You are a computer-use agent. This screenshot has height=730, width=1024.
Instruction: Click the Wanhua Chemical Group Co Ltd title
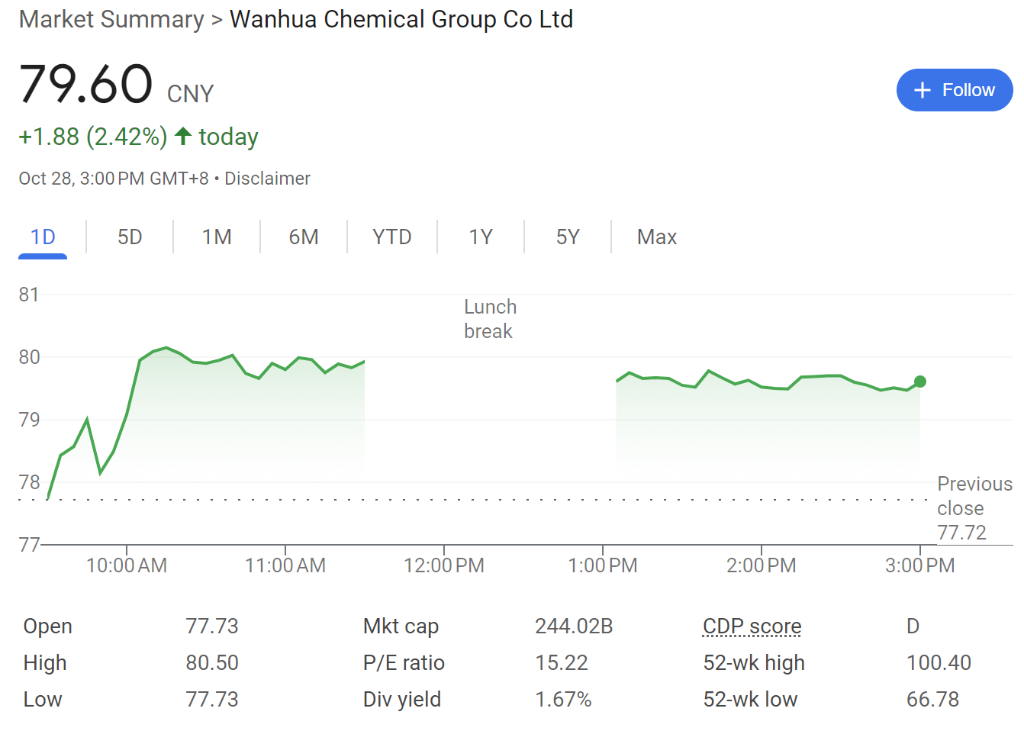[x=401, y=19]
